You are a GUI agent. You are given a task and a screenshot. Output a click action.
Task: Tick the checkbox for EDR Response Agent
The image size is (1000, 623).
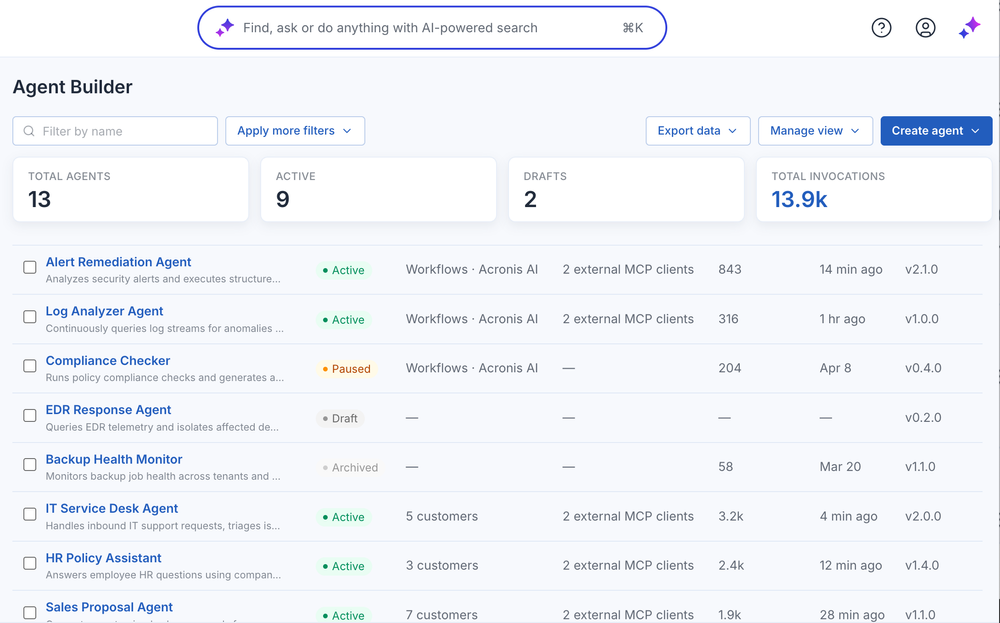pos(30,415)
